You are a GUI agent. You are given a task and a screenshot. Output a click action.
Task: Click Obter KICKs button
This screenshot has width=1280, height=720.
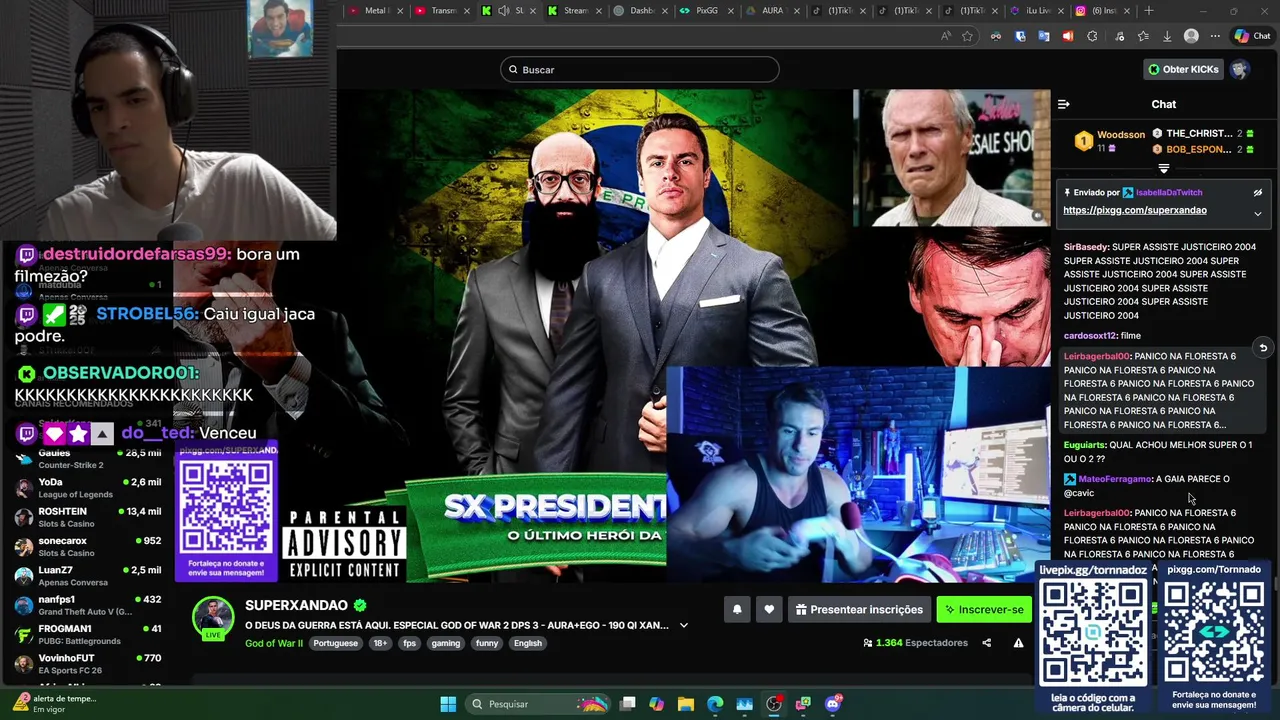pos(1184,69)
